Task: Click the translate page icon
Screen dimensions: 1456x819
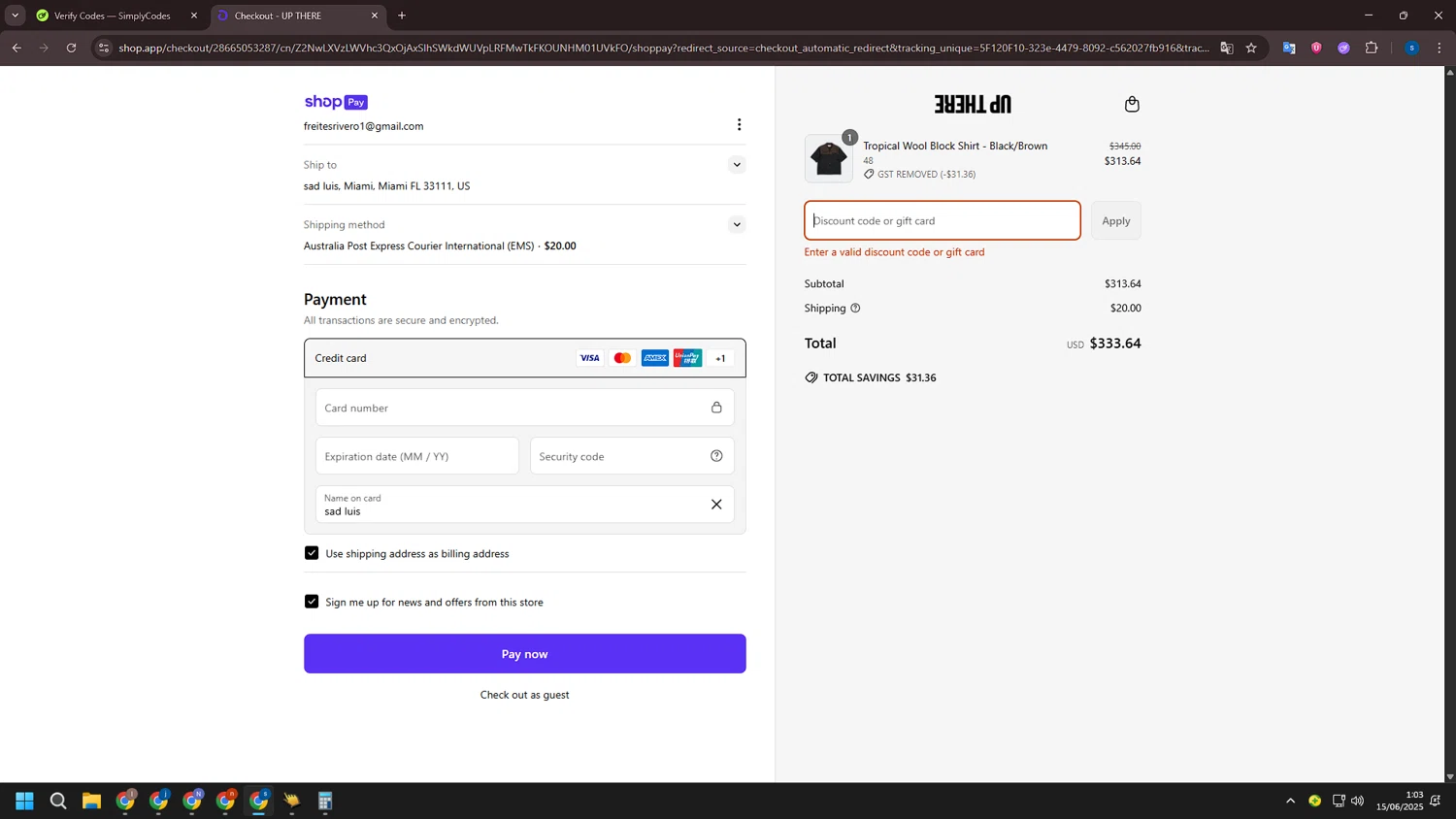Action: [x=1227, y=48]
